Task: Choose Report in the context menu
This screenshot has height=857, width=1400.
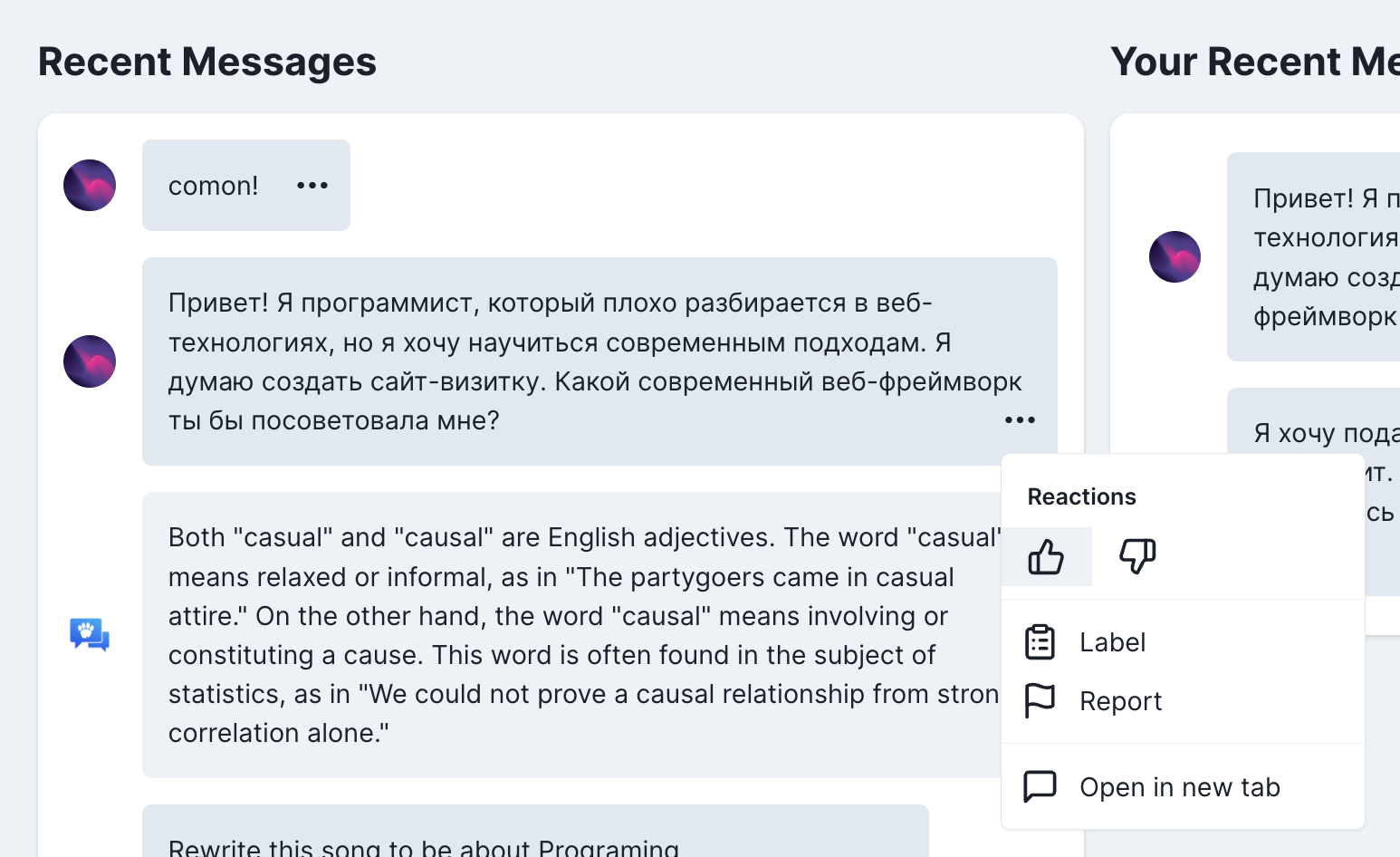Action: [1120, 700]
